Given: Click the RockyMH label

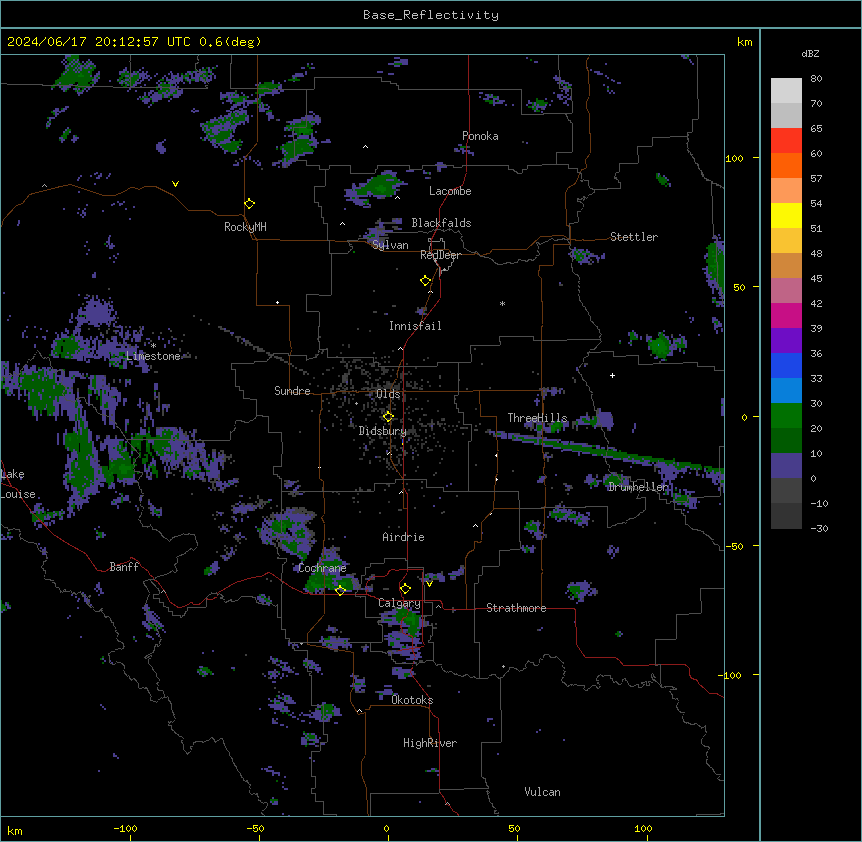Looking at the screenshot, I should 245,227.
